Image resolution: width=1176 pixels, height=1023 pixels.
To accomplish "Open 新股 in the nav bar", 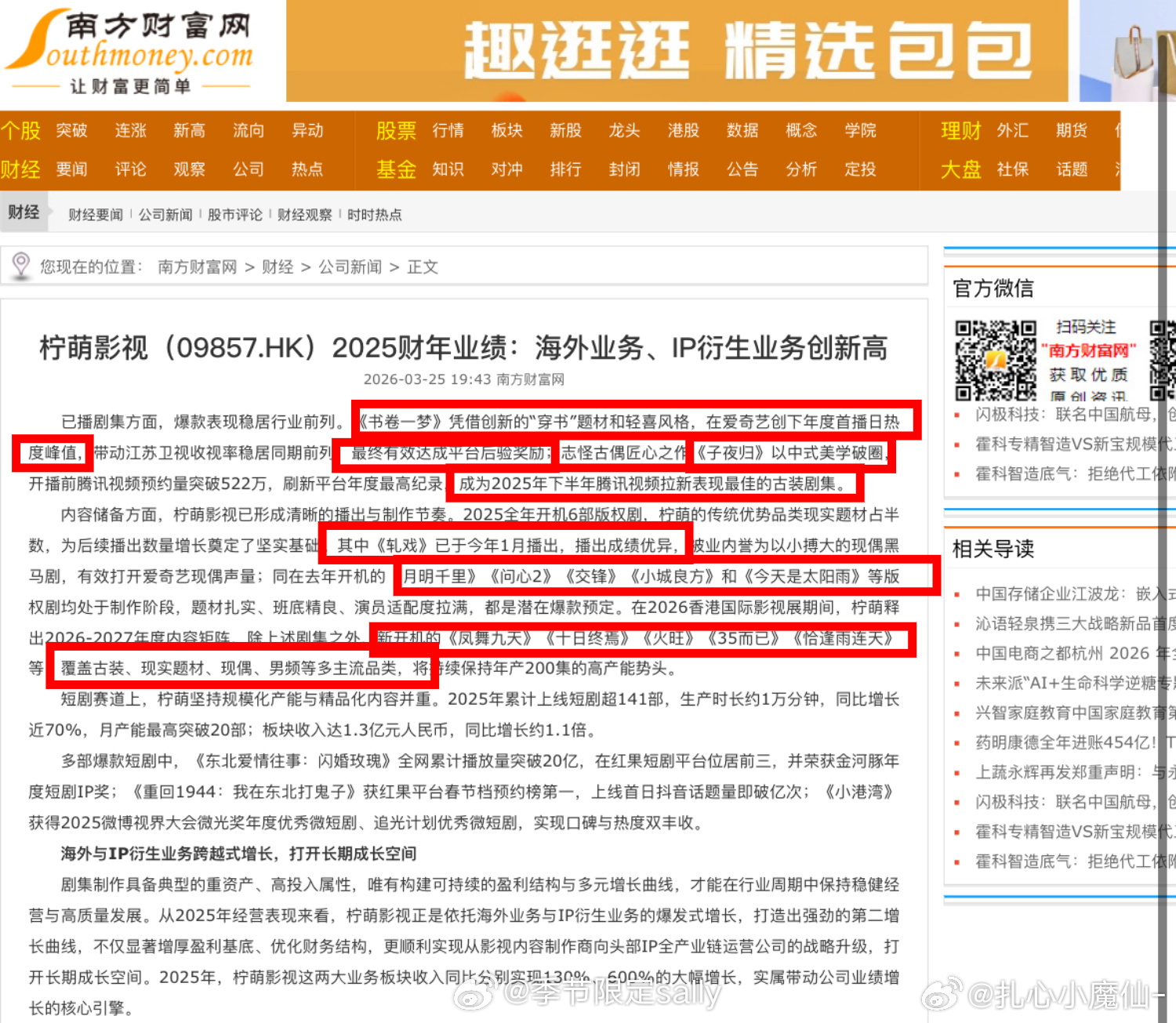I will click(x=565, y=130).
